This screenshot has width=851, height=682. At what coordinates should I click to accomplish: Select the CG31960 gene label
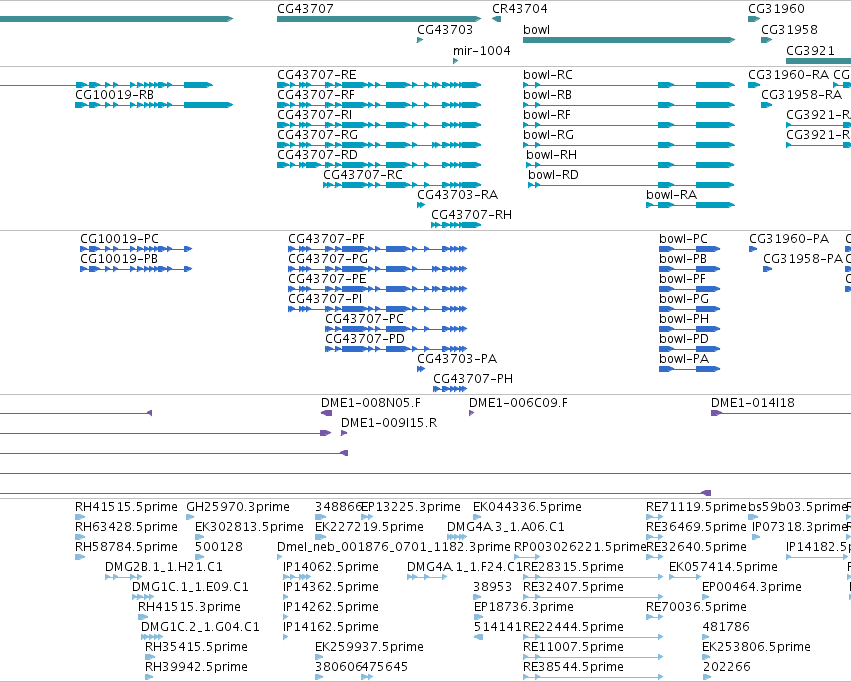[x=776, y=9]
